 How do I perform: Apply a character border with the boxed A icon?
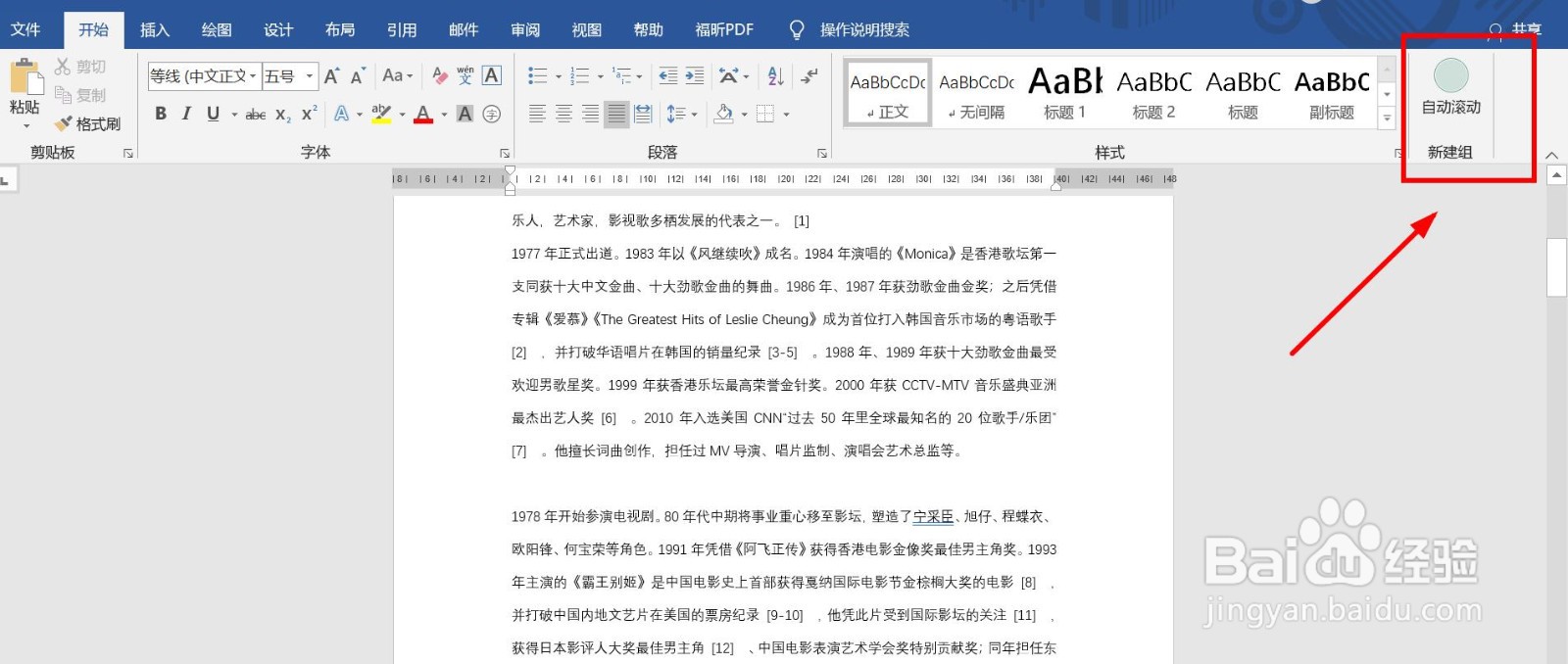(492, 75)
